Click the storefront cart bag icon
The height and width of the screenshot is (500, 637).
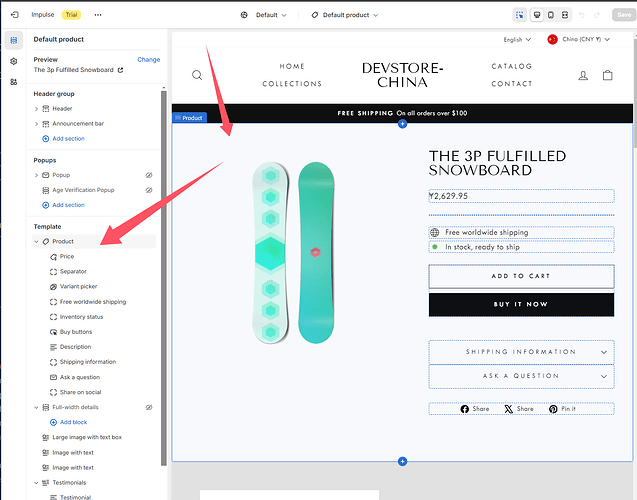pyautogui.click(x=607, y=75)
